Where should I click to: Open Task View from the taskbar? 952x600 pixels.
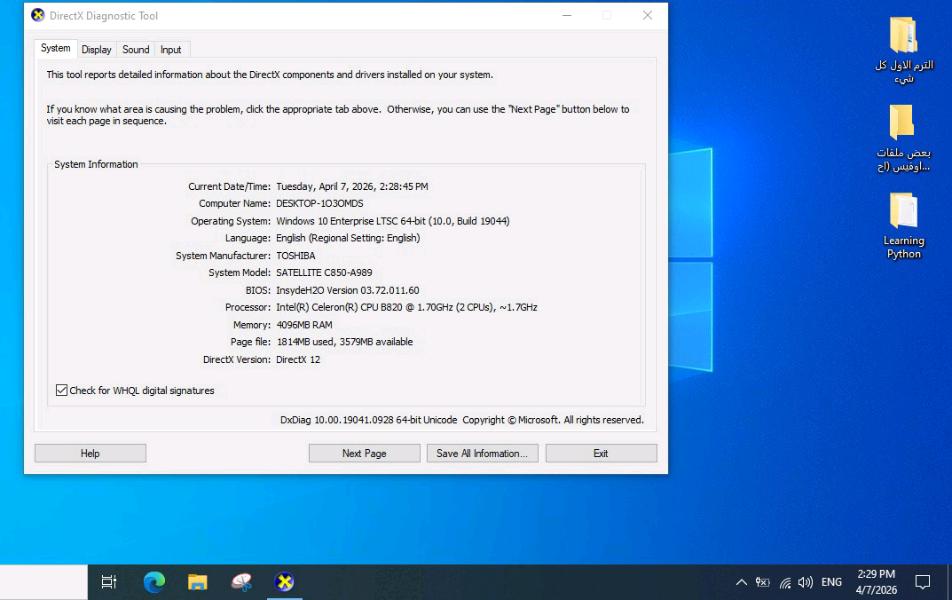click(x=109, y=582)
